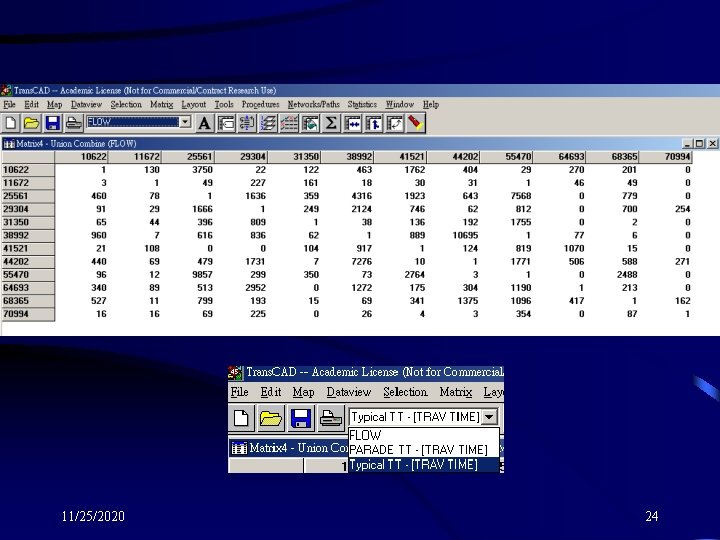This screenshot has height=540, width=720.
Task: Click Print icon in the Typical TT window
Action: click(330, 418)
